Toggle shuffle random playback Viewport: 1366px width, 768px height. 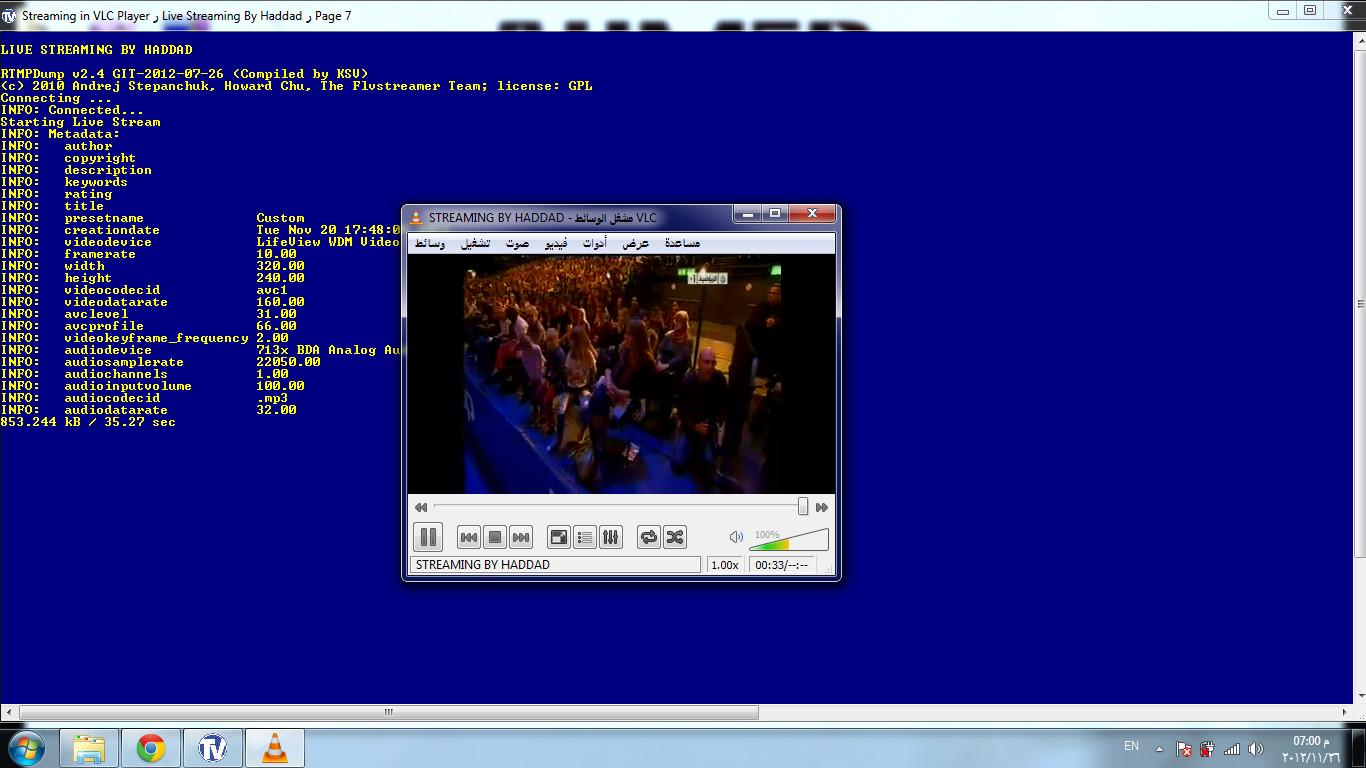675,537
